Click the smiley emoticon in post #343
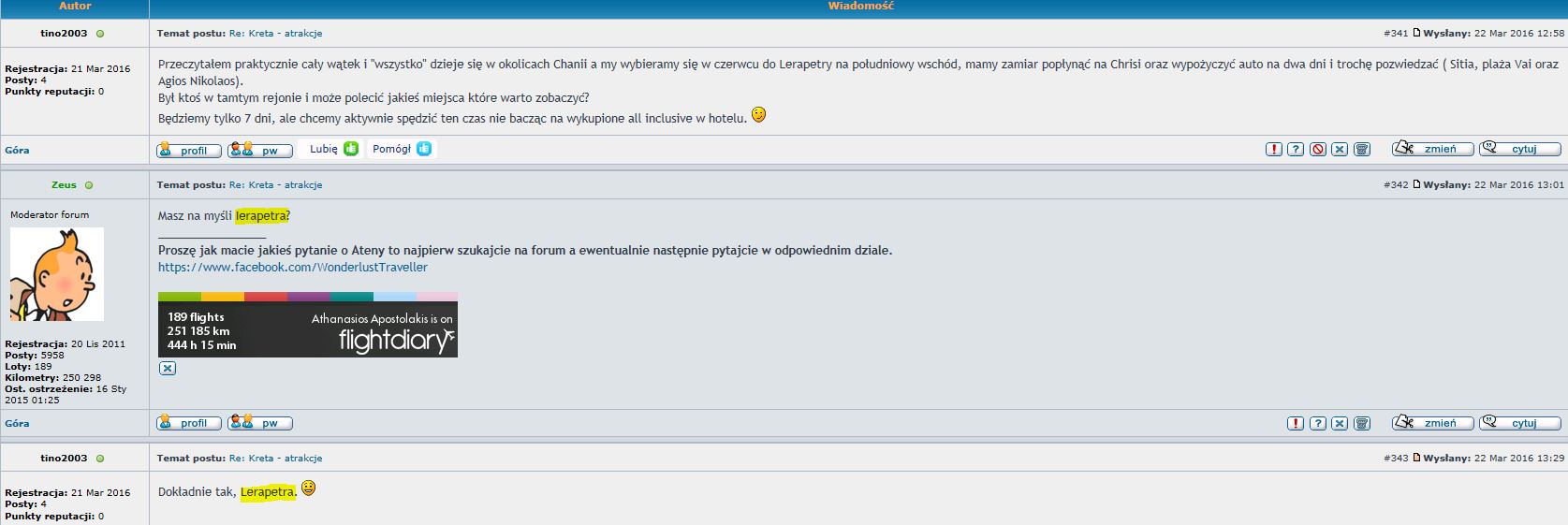This screenshot has height=525, width=1568. coord(308,488)
